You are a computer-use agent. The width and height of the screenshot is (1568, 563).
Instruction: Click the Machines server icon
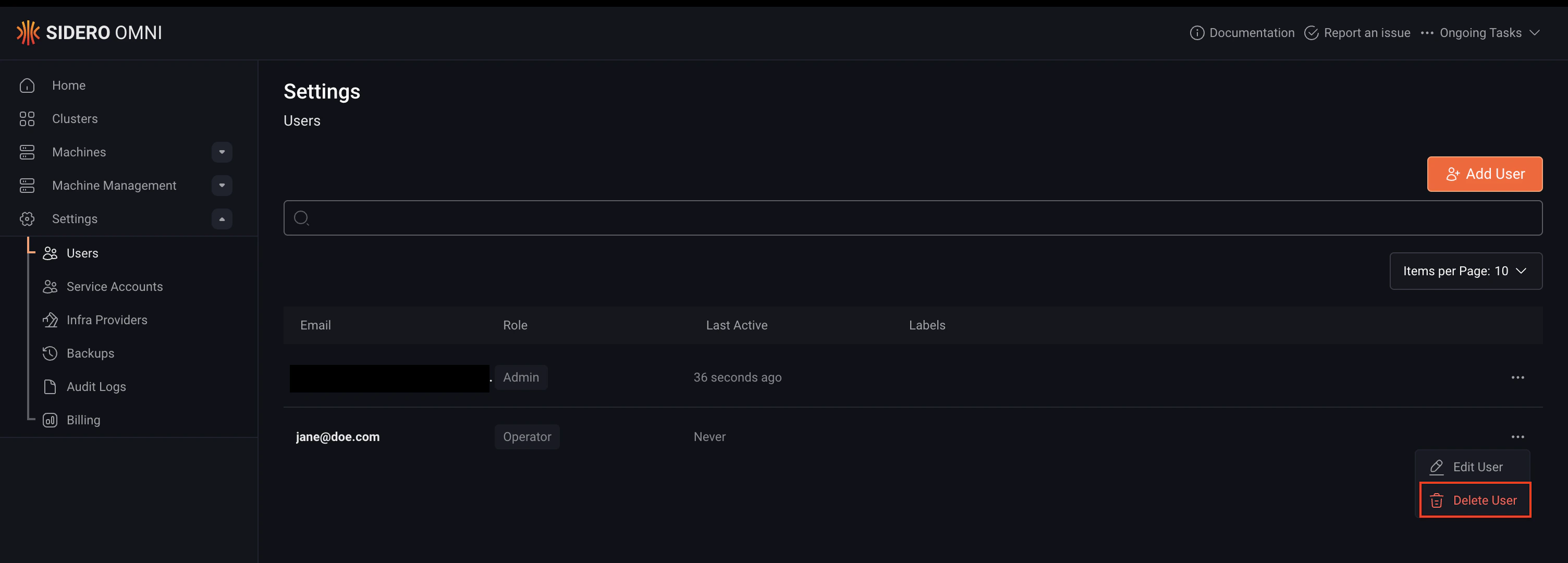point(27,152)
